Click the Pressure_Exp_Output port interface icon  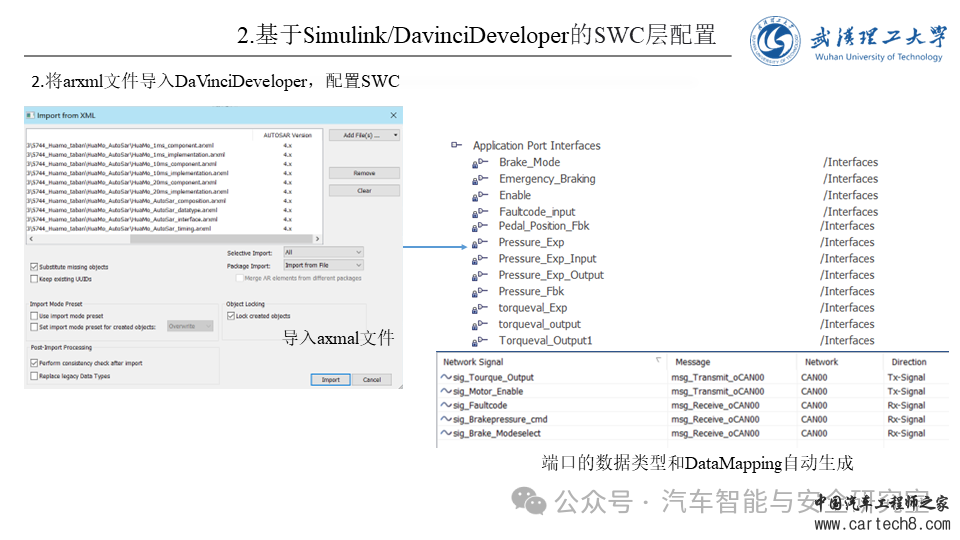[480, 276]
